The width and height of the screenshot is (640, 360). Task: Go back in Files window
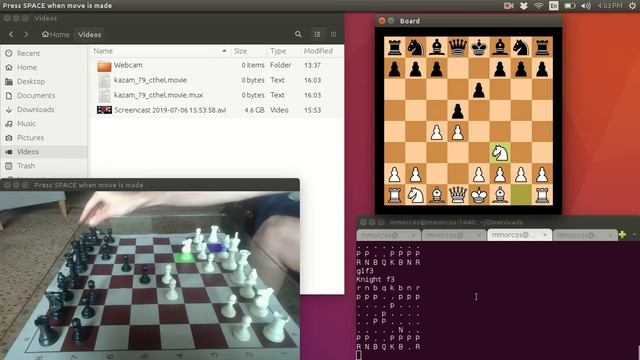pyautogui.click(x=11, y=35)
